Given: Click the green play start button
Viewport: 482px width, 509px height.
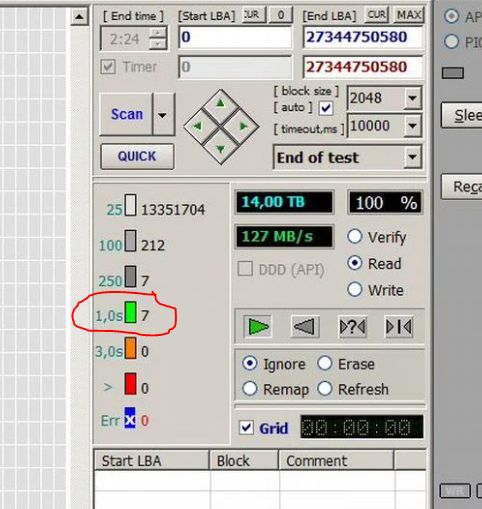Looking at the screenshot, I should click(258, 327).
